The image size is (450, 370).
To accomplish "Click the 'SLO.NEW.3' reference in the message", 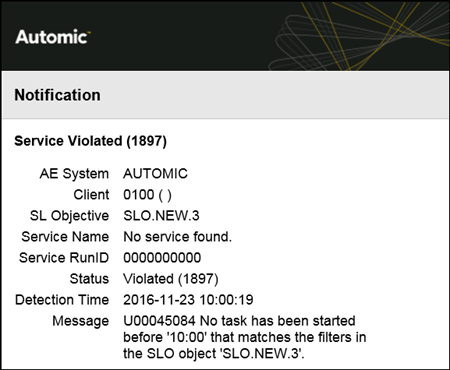I will click(261, 353).
